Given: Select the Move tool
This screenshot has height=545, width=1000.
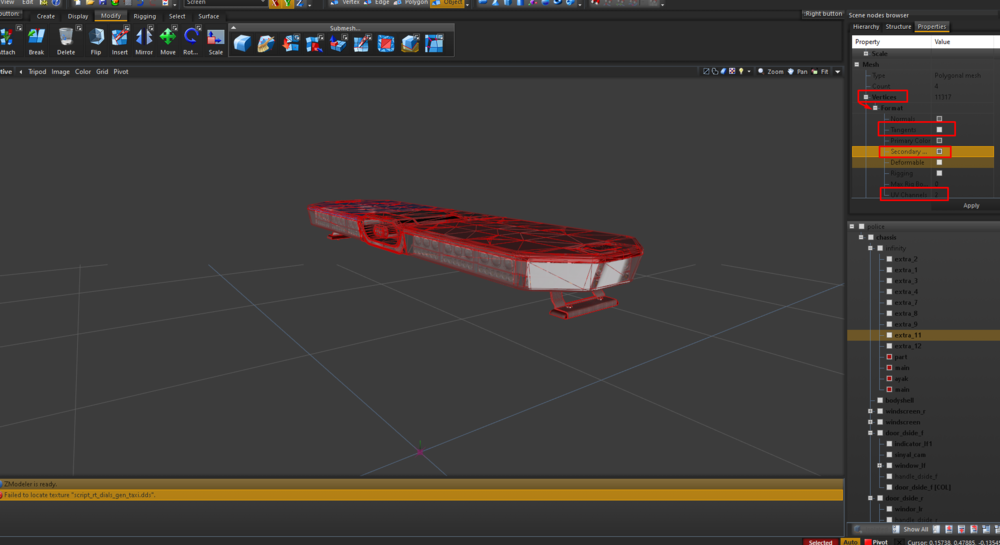Looking at the screenshot, I should 167,38.
